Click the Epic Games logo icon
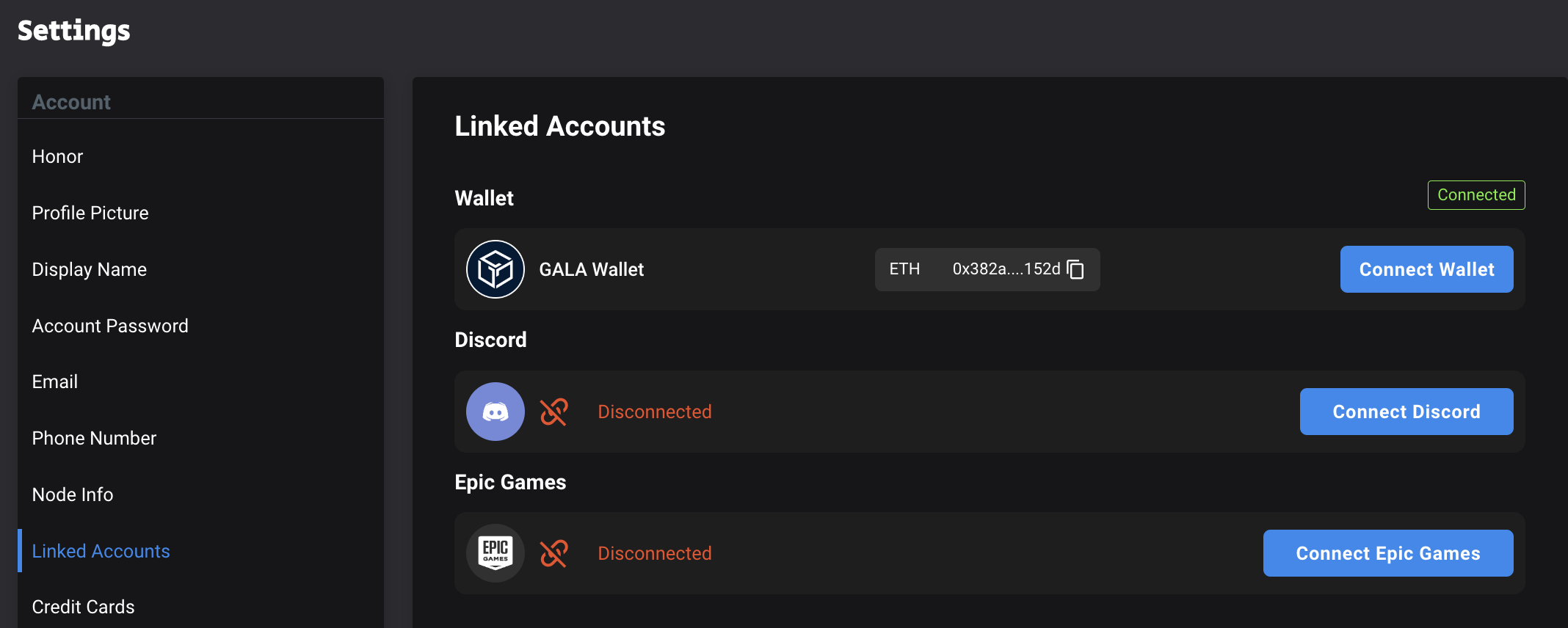The width and height of the screenshot is (1568, 628). pyautogui.click(x=496, y=553)
